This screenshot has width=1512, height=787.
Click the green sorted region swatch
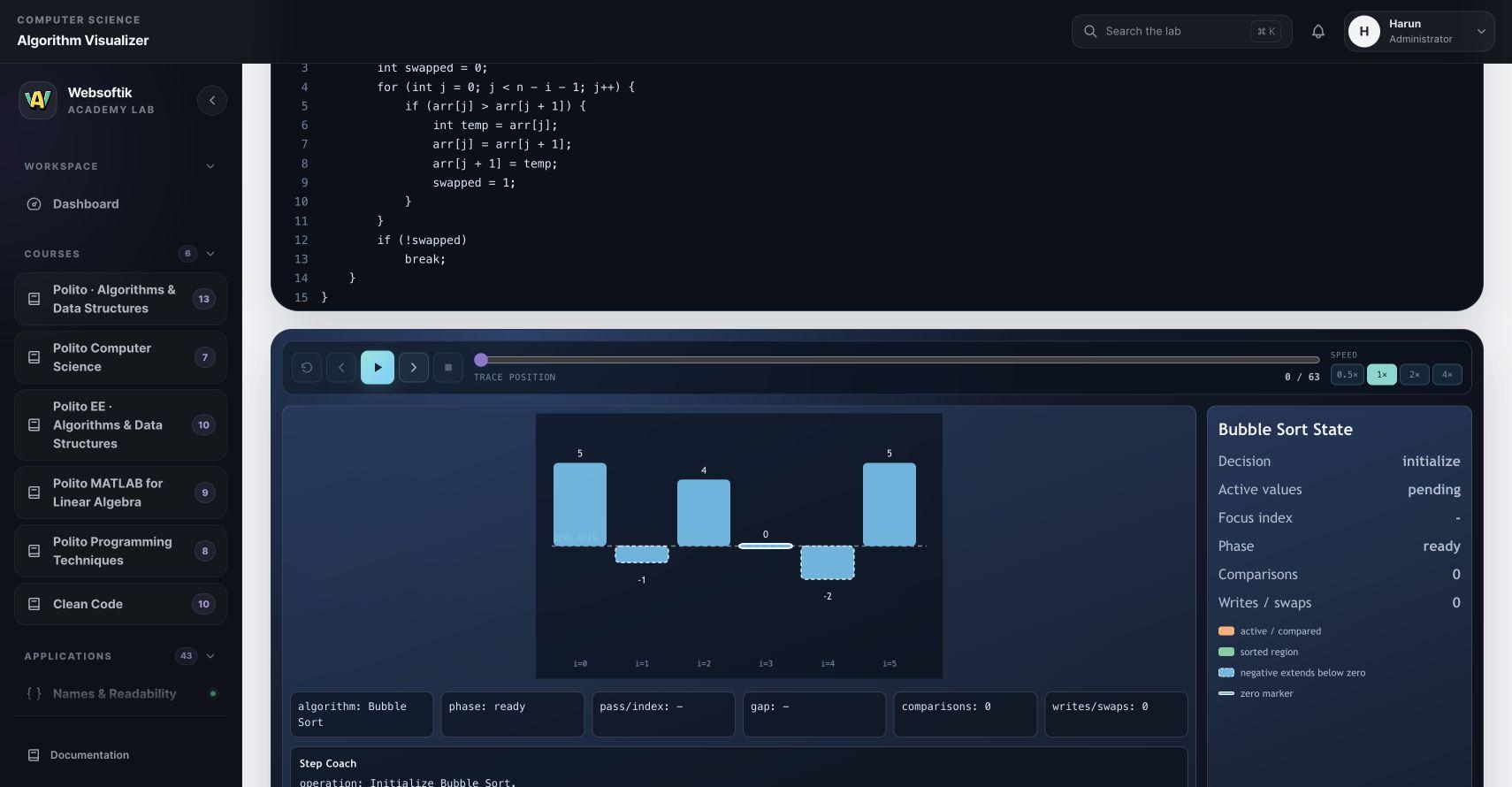pos(1226,652)
